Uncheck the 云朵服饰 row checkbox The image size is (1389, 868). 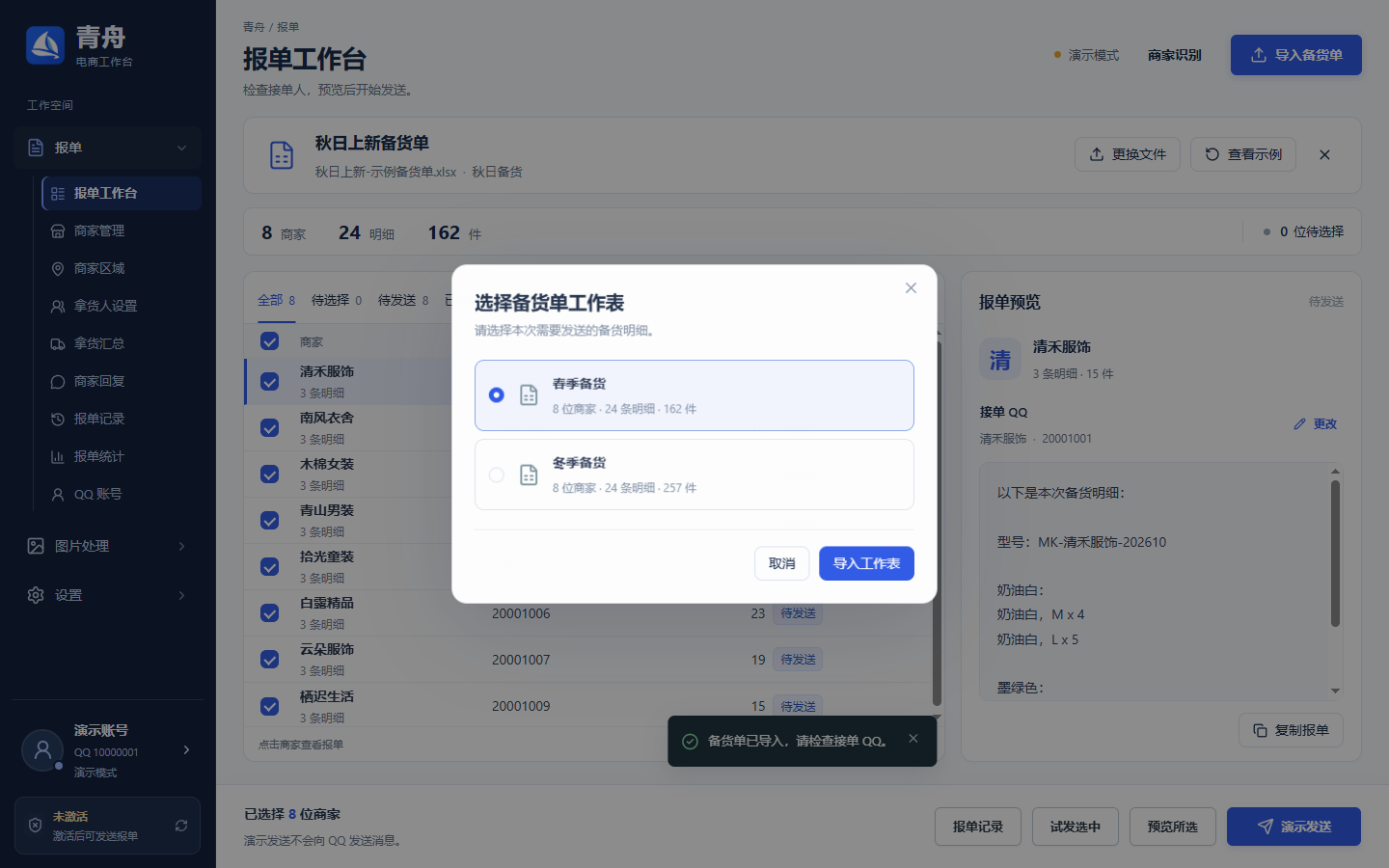tap(270, 659)
